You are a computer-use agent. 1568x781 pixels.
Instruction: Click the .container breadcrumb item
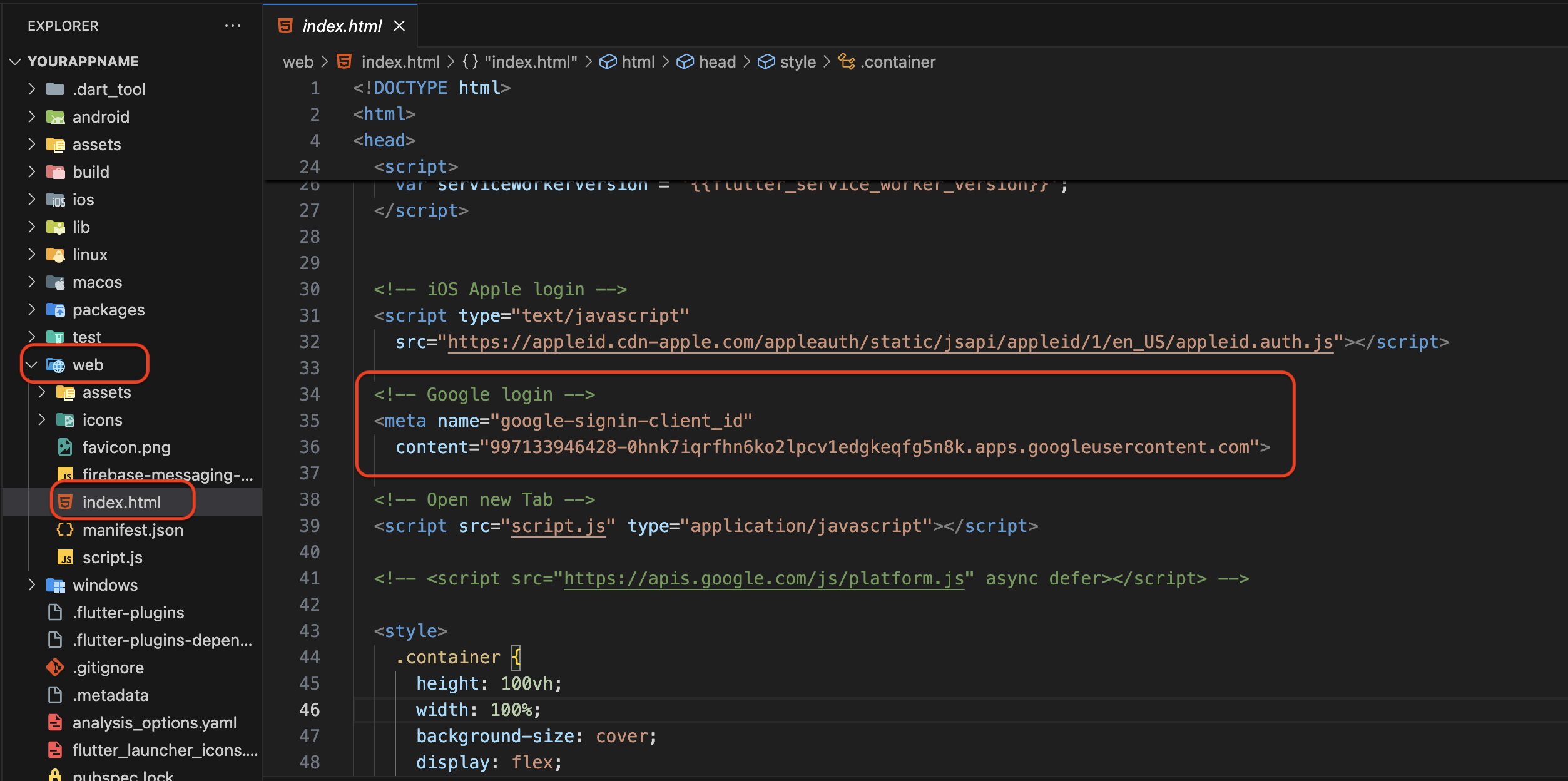click(897, 62)
